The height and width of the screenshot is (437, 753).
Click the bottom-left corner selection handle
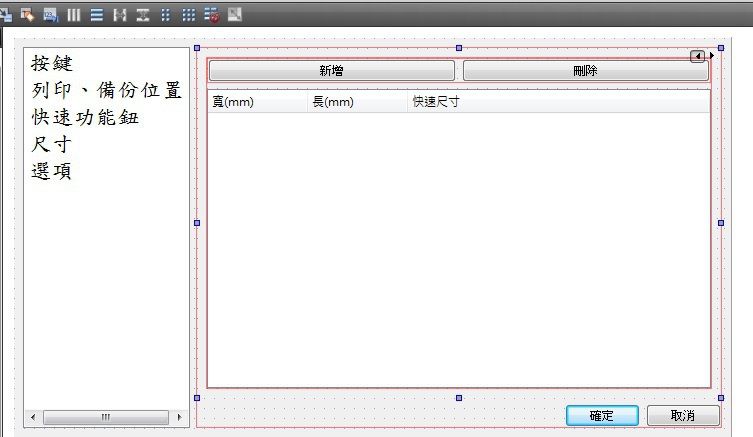point(197,398)
